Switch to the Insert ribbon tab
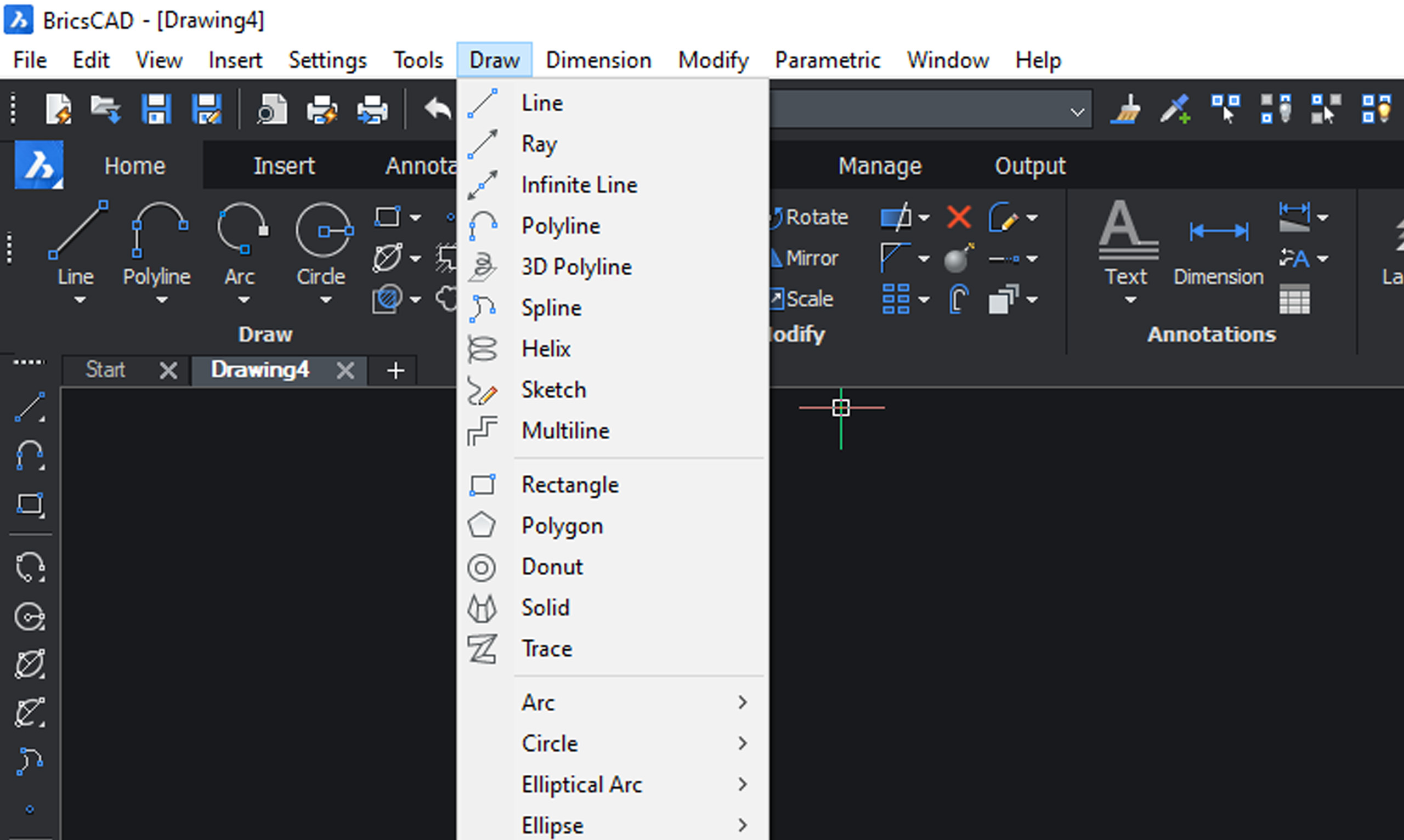The width and height of the screenshot is (1404, 840). click(283, 165)
